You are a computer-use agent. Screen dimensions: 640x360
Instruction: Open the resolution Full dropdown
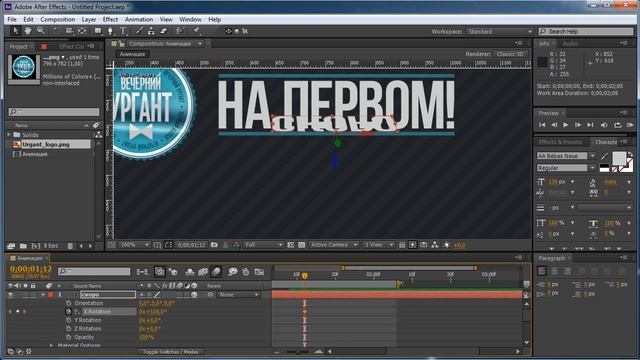[264, 245]
